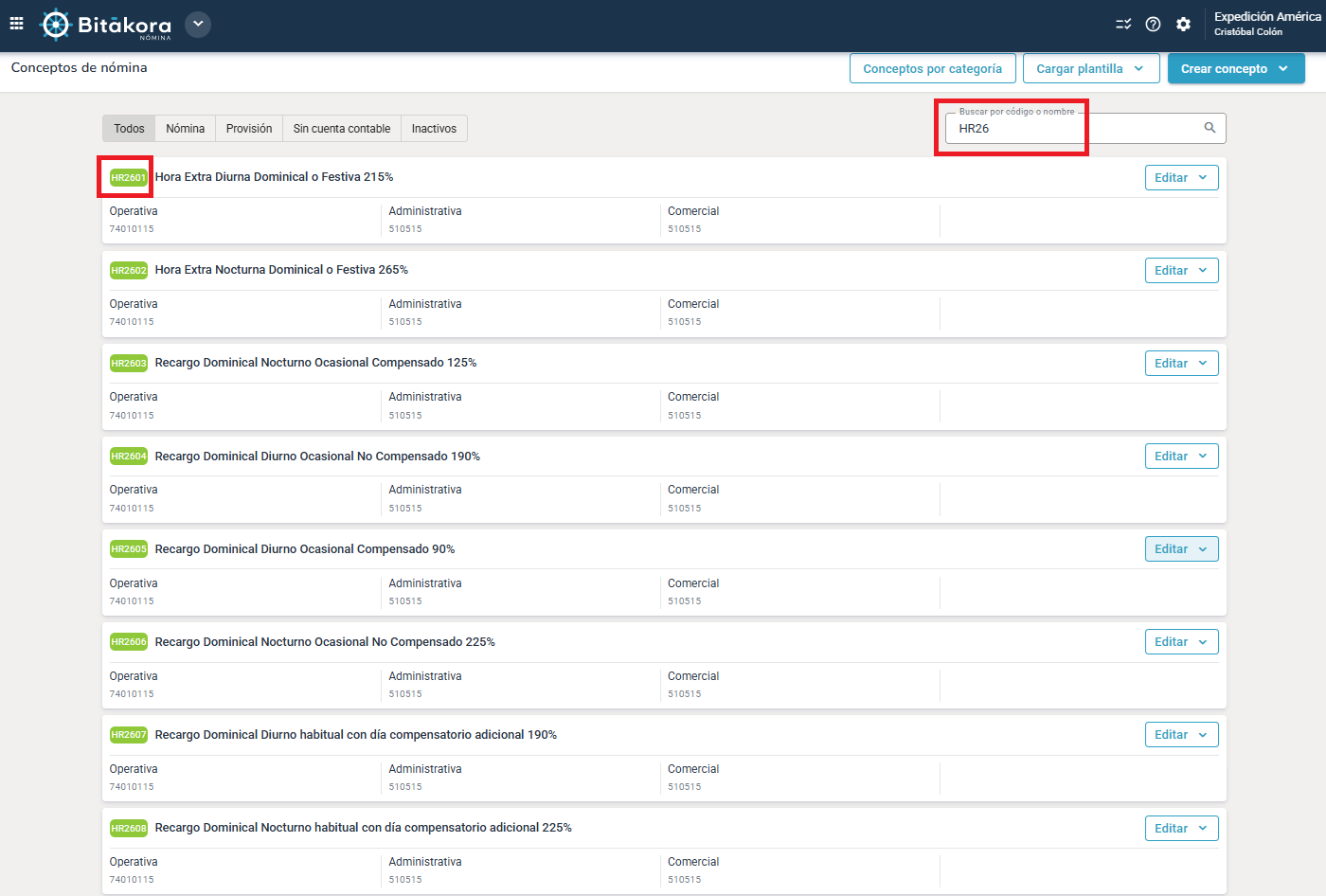Open Conceptos por categoría
The image size is (1326, 896).
pyautogui.click(x=933, y=68)
